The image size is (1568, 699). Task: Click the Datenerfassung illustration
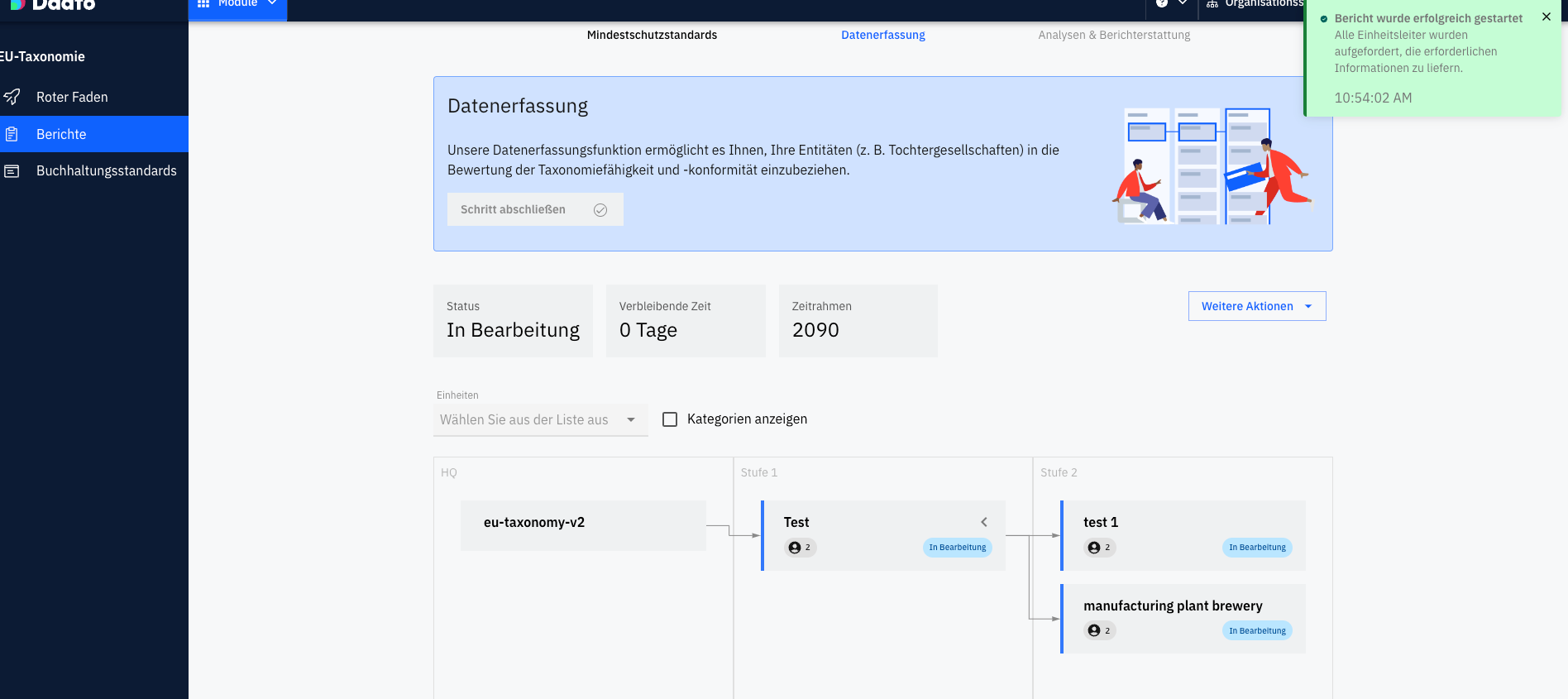(1212, 165)
